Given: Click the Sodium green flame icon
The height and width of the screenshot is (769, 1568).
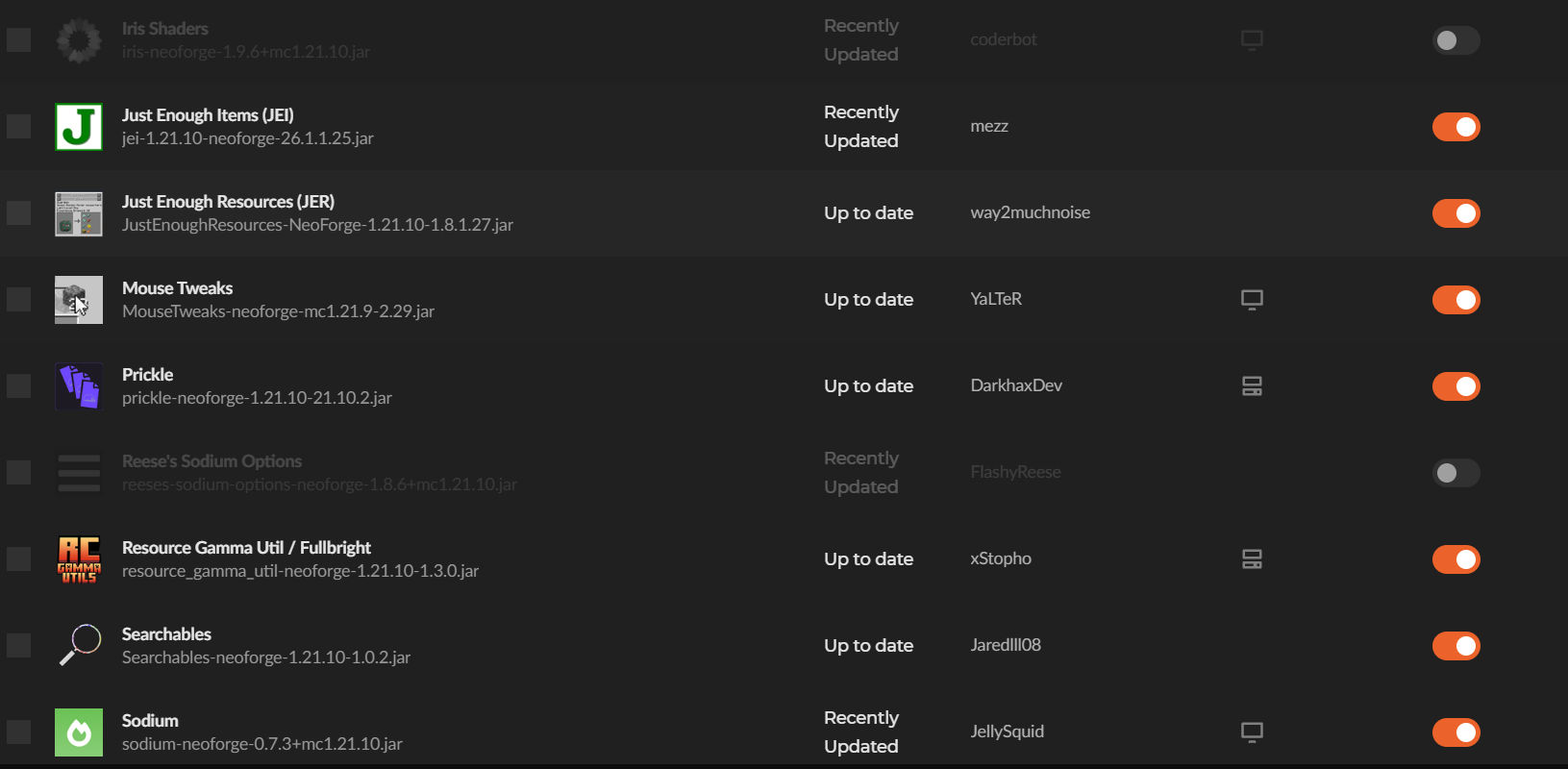Looking at the screenshot, I should click(79, 732).
